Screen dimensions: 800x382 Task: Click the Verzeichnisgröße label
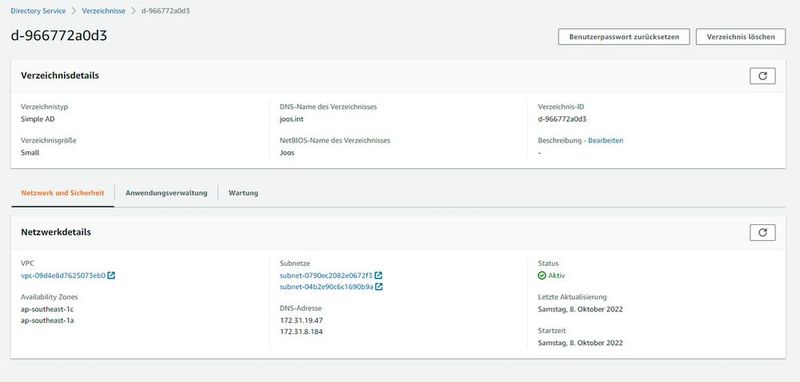[48, 140]
